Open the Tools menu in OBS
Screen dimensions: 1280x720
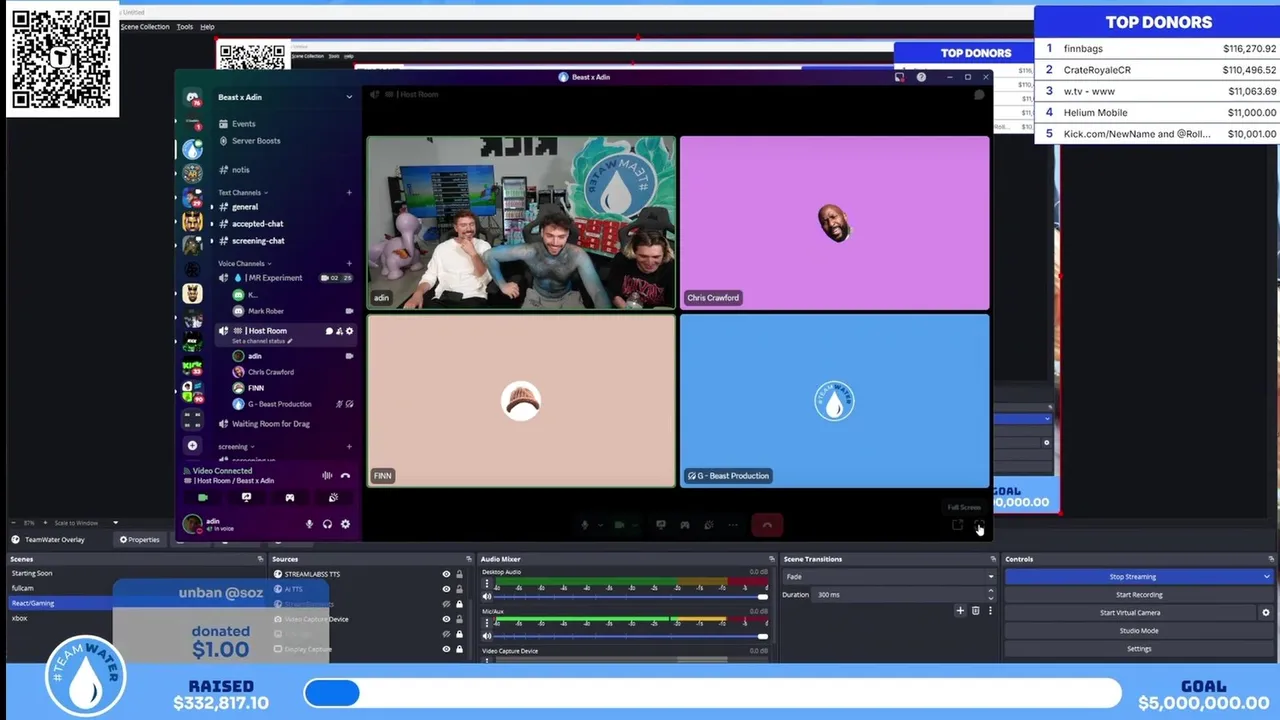click(x=185, y=27)
